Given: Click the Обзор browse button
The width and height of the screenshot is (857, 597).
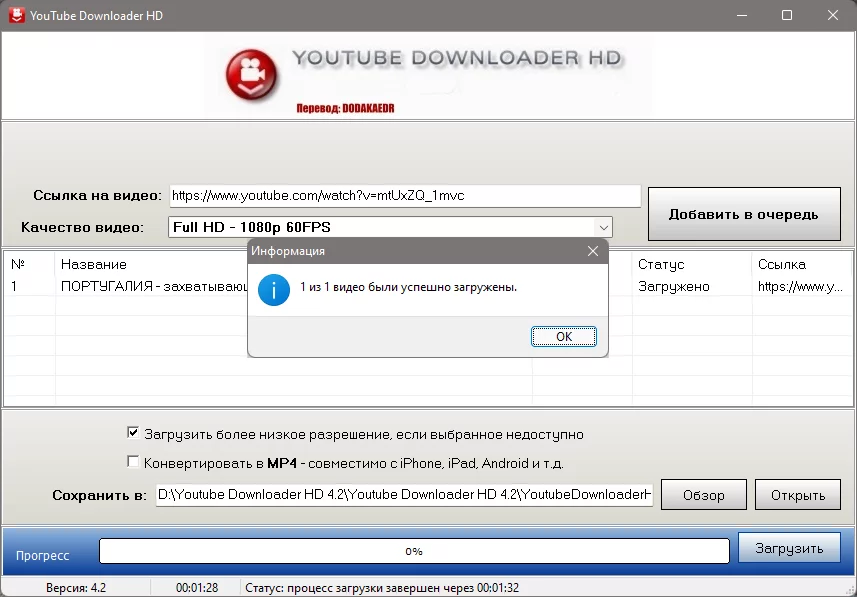Looking at the screenshot, I should tap(703, 495).
